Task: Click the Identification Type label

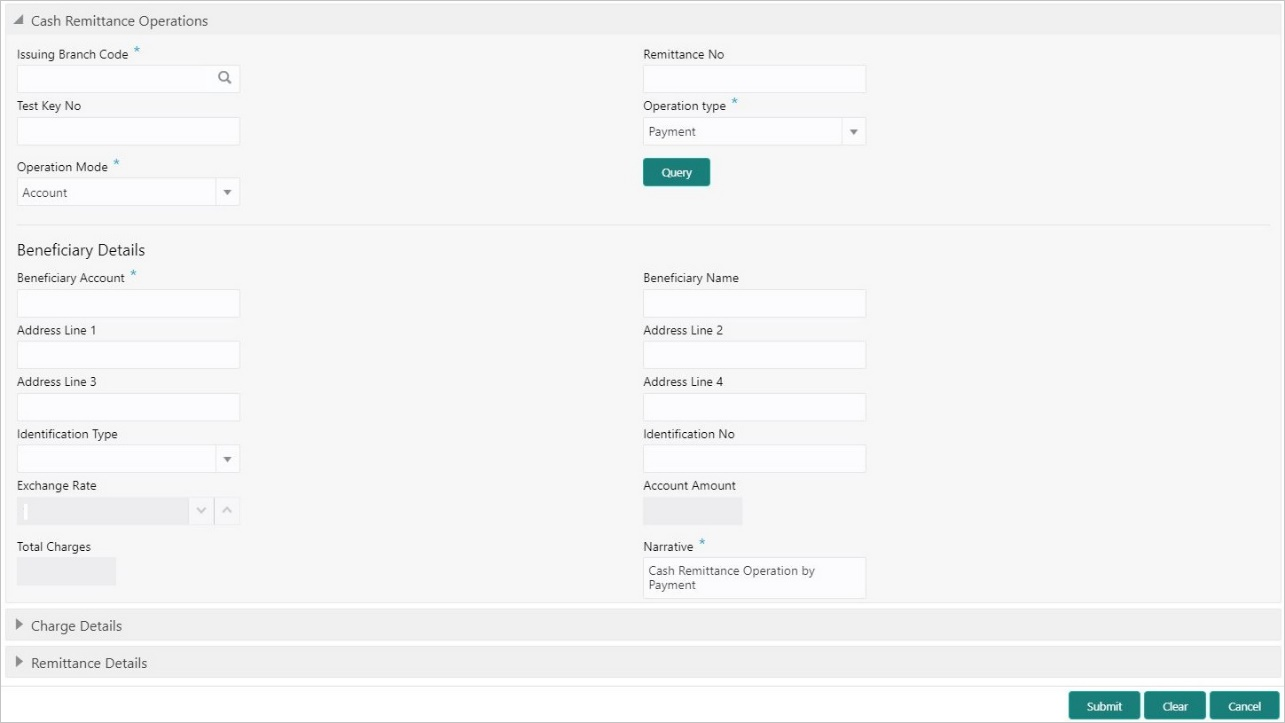Action: (x=67, y=434)
